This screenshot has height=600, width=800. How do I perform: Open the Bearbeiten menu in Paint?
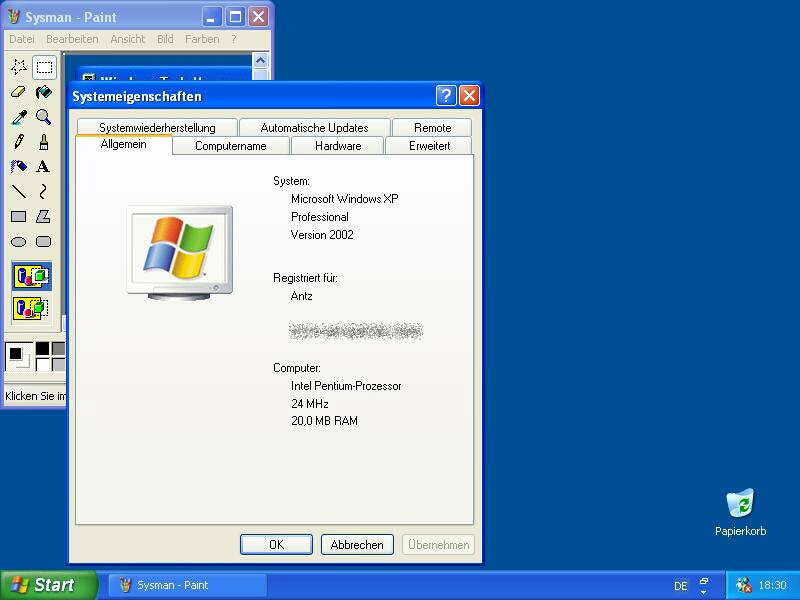[x=72, y=39]
